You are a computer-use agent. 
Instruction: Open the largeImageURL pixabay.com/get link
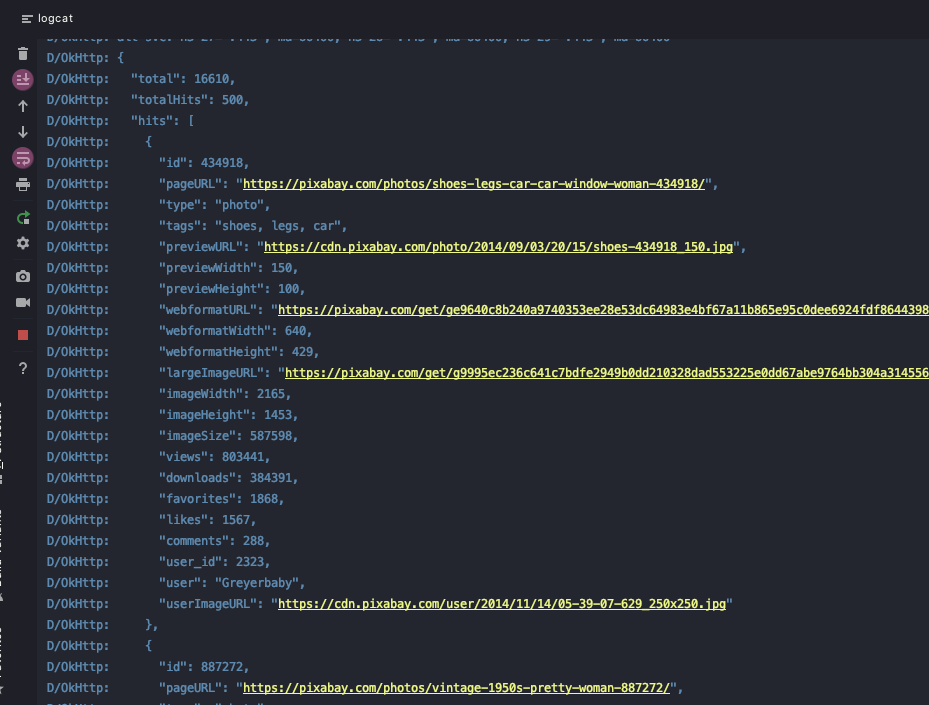[x=607, y=373]
